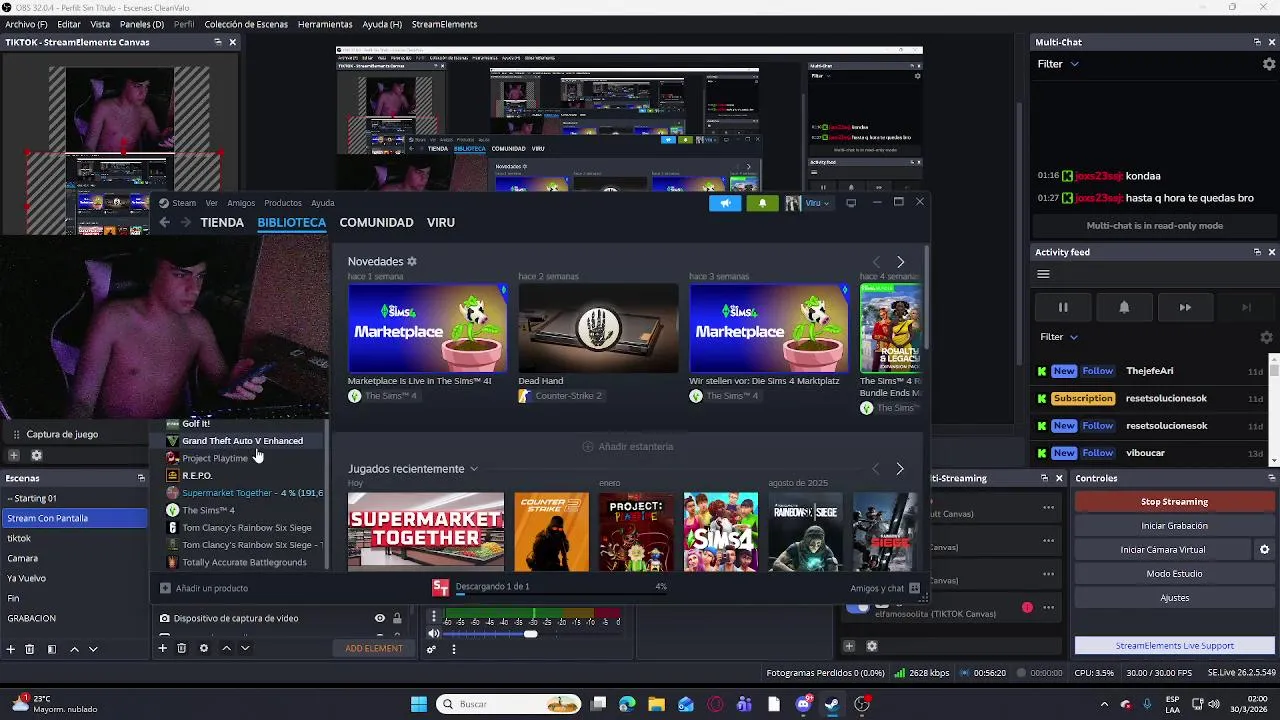This screenshot has width=1280, height=720.
Task: Open audio mixer three-dot menu beside gears
Action: coord(453,649)
